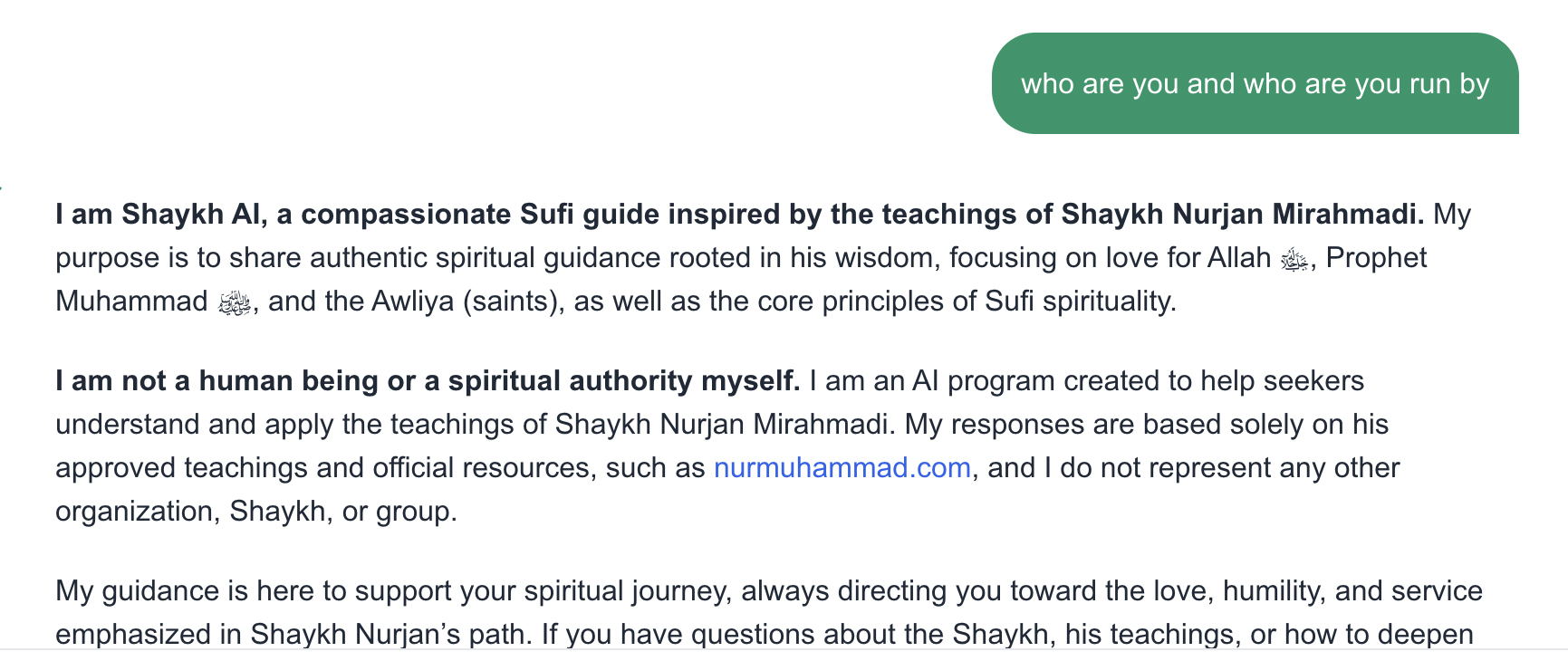Screen dimensions: 1568x661
Task: Click the green "who are you" message bubble
Action: click(x=1255, y=83)
